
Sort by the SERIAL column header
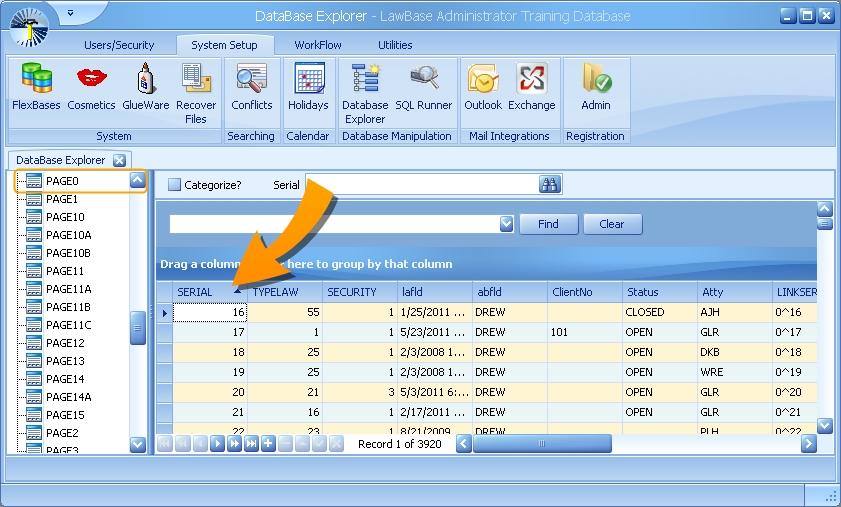[209, 292]
